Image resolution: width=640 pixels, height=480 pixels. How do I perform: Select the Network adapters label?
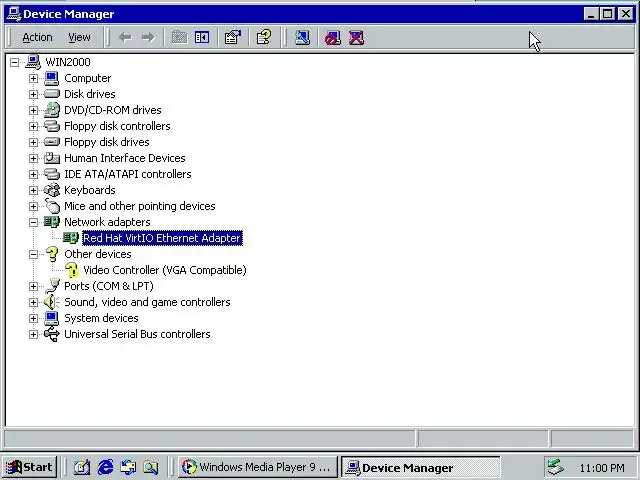point(107,222)
